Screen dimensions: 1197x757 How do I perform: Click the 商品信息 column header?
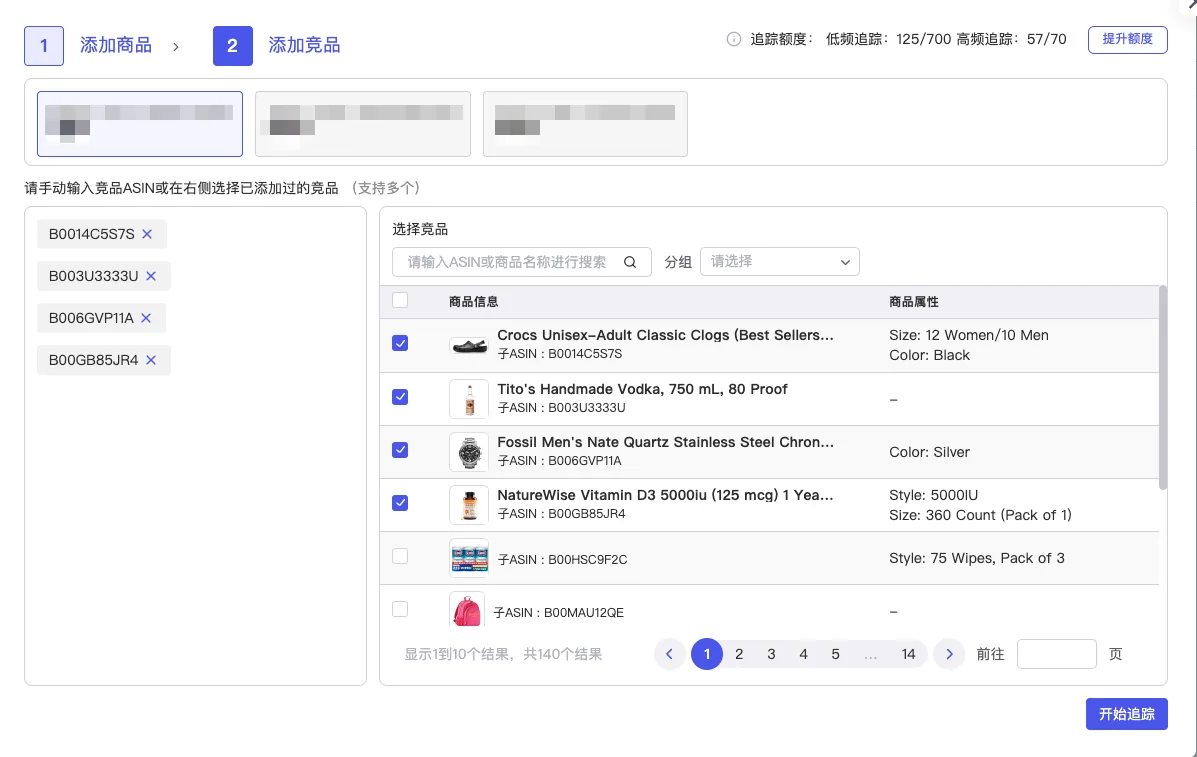click(473, 301)
